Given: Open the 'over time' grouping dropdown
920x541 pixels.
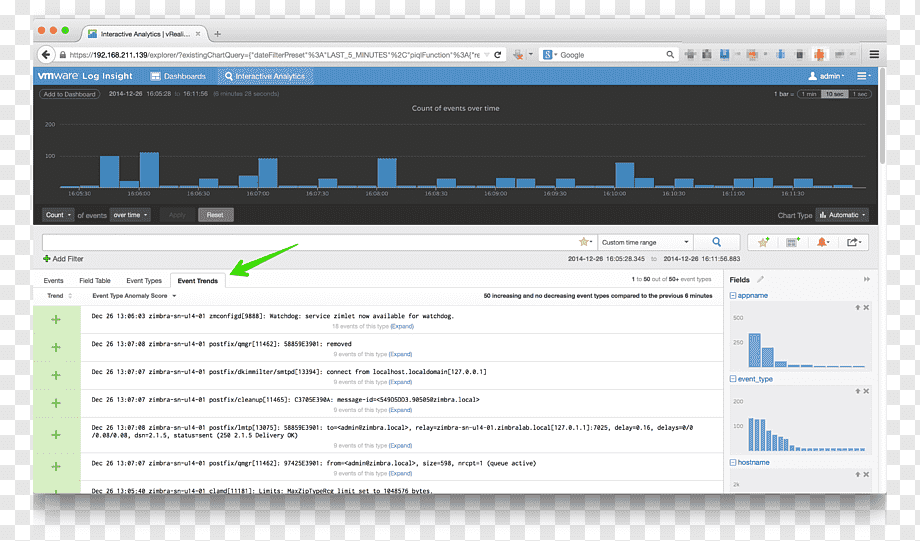Looking at the screenshot, I should 130,215.
